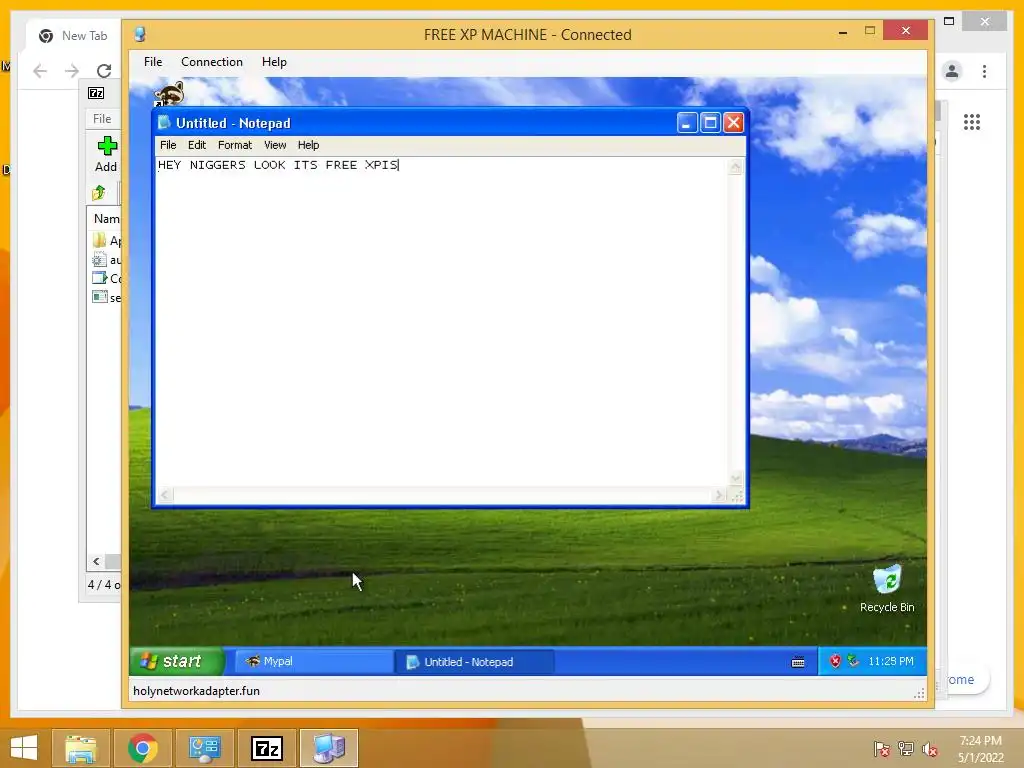Open Chrome profile avatar icon

(952, 71)
